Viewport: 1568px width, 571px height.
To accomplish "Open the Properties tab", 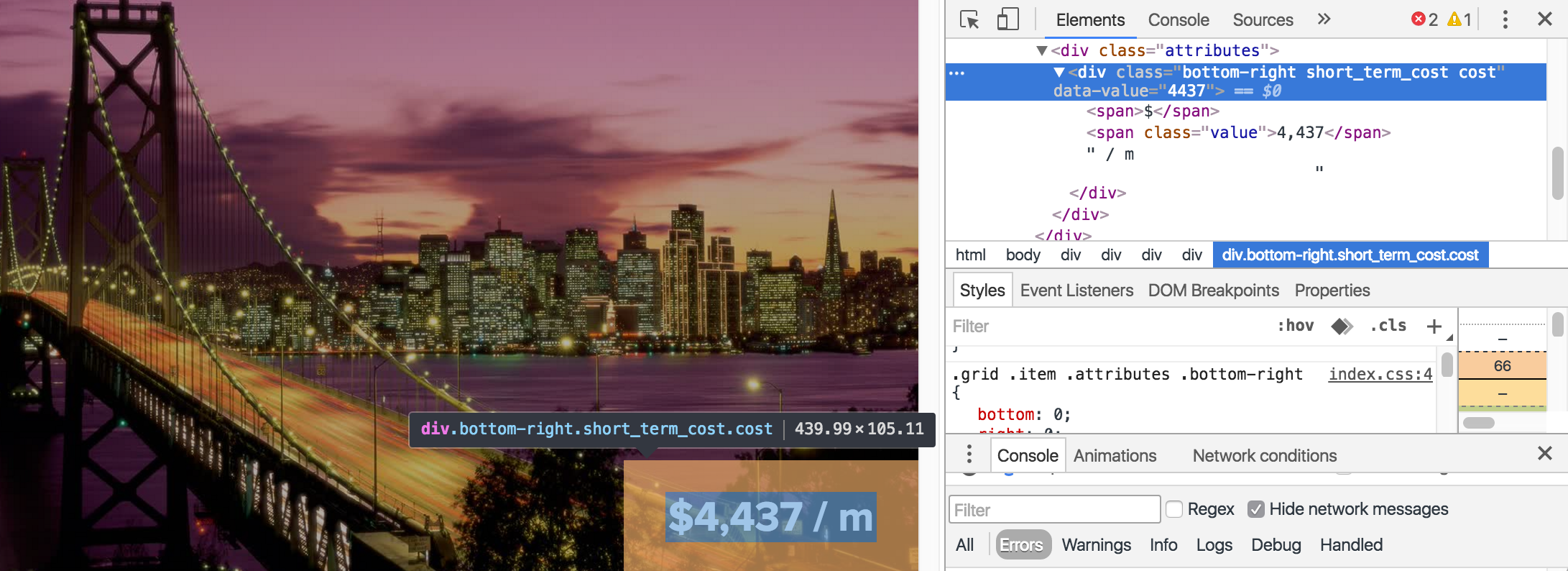I will [x=1332, y=291].
